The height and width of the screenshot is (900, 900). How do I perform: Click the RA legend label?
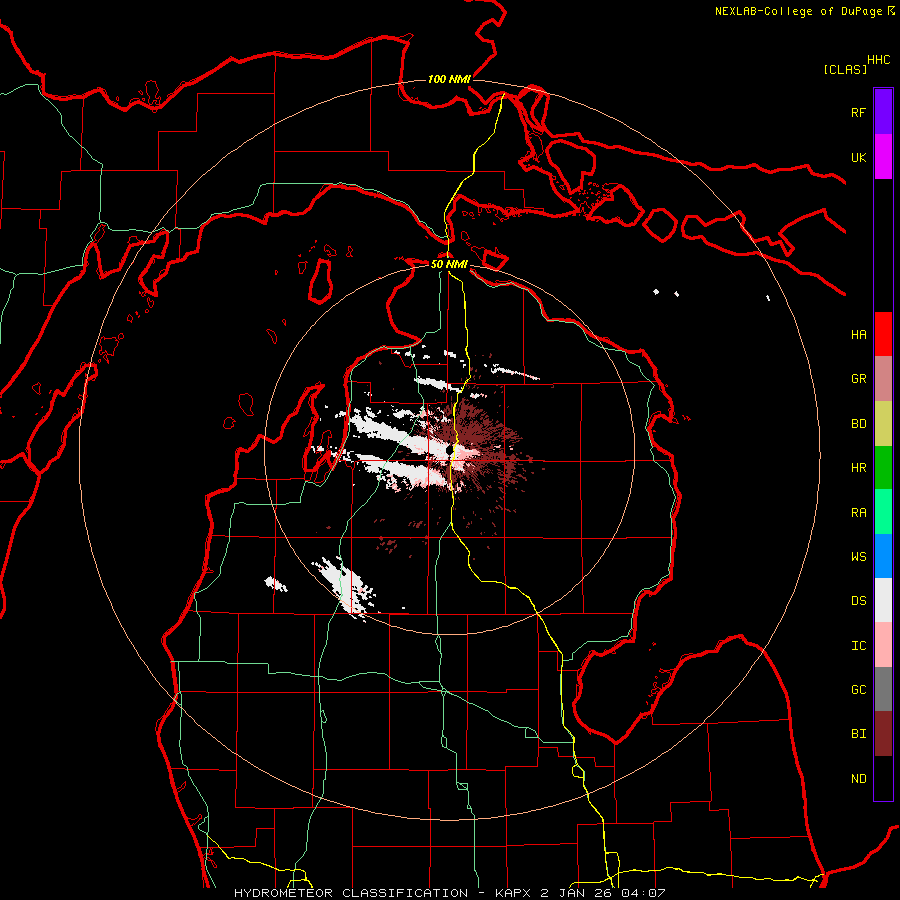pyautogui.click(x=858, y=513)
